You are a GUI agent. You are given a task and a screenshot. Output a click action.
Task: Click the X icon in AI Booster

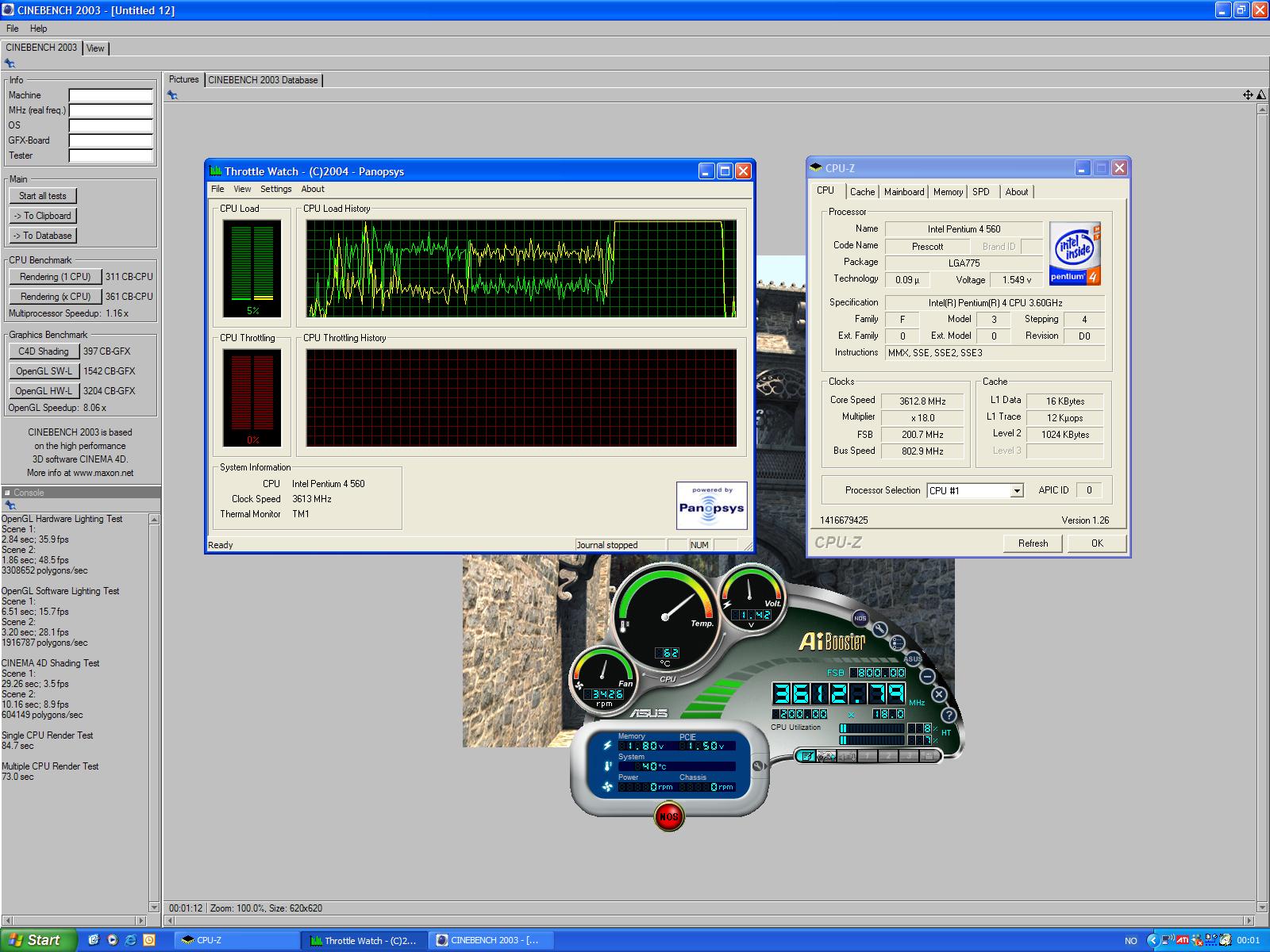pyautogui.click(x=938, y=694)
